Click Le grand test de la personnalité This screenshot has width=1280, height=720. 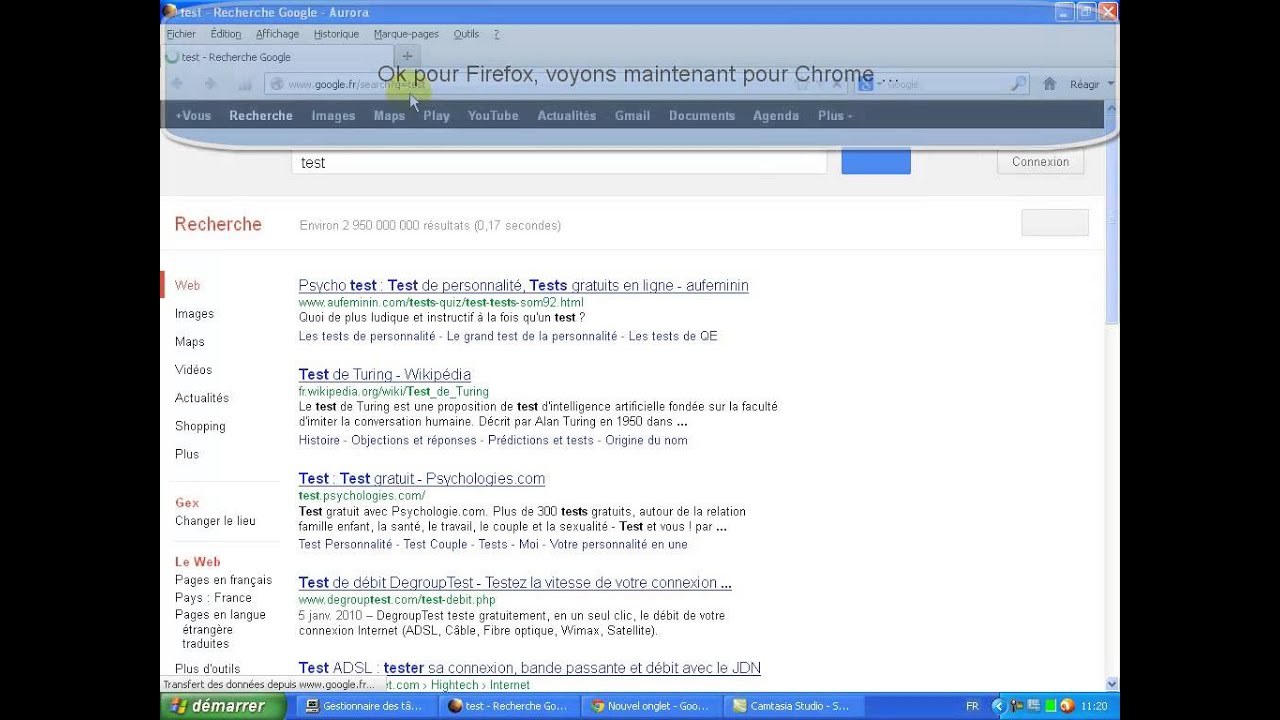(532, 336)
